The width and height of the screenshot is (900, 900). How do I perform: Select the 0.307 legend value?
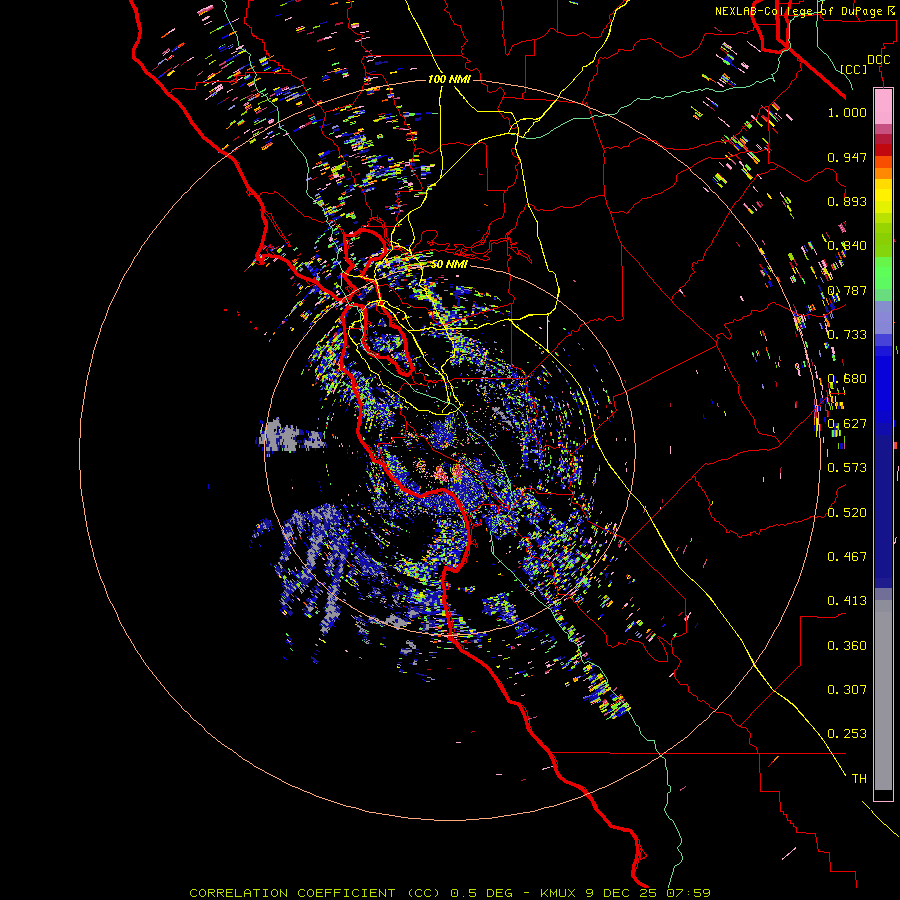point(847,690)
